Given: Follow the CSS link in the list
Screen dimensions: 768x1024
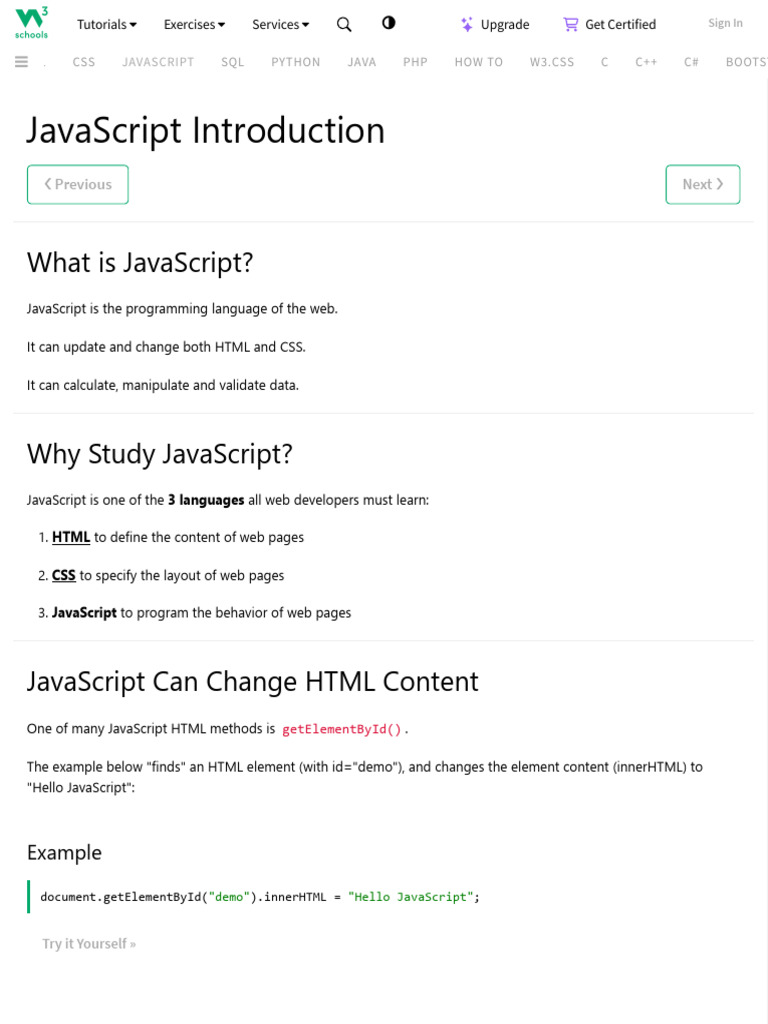Looking at the screenshot, I should pyautogui.click(x=64, y=575).
